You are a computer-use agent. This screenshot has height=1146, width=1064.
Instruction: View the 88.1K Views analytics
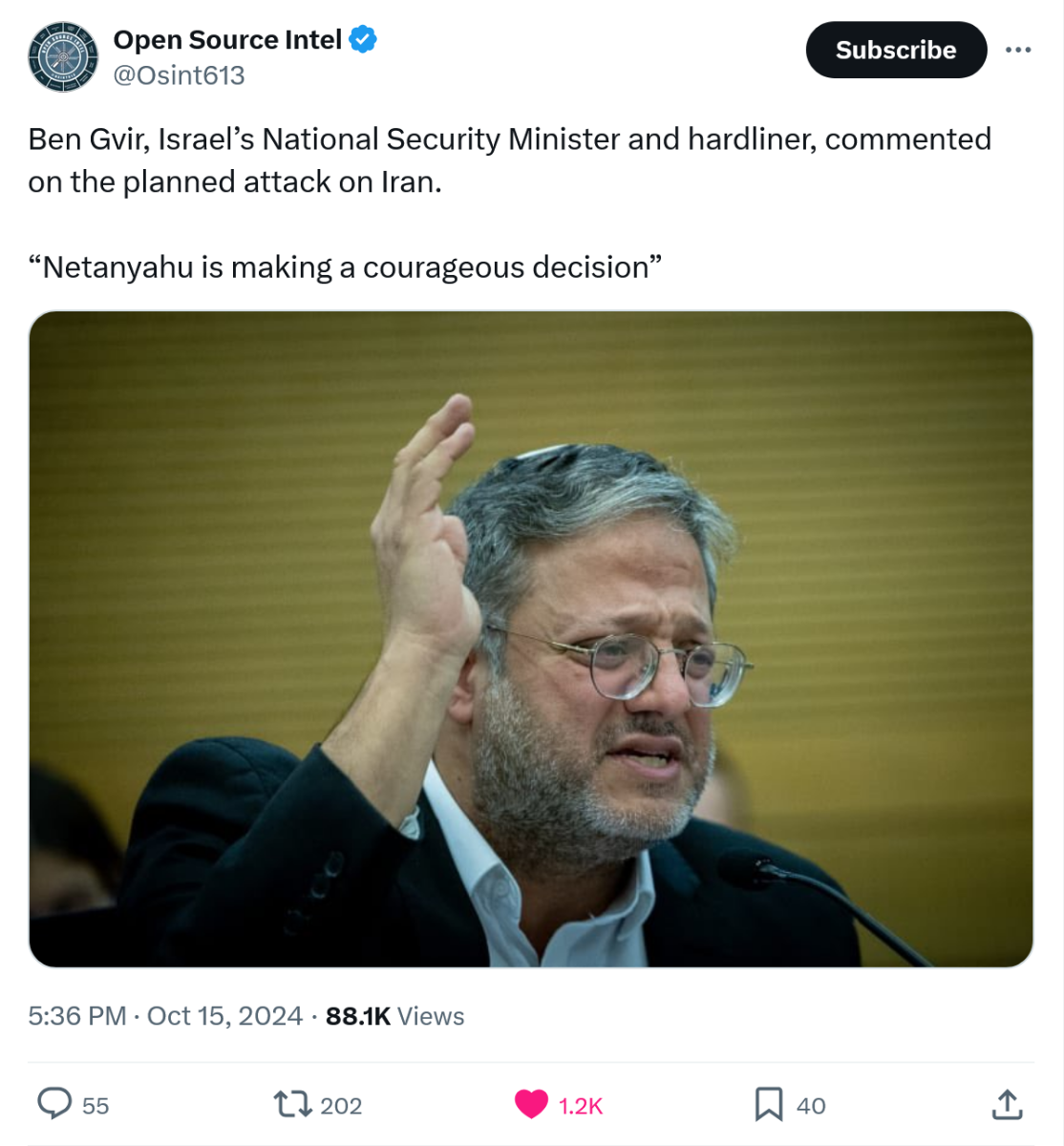point(394,1016)
